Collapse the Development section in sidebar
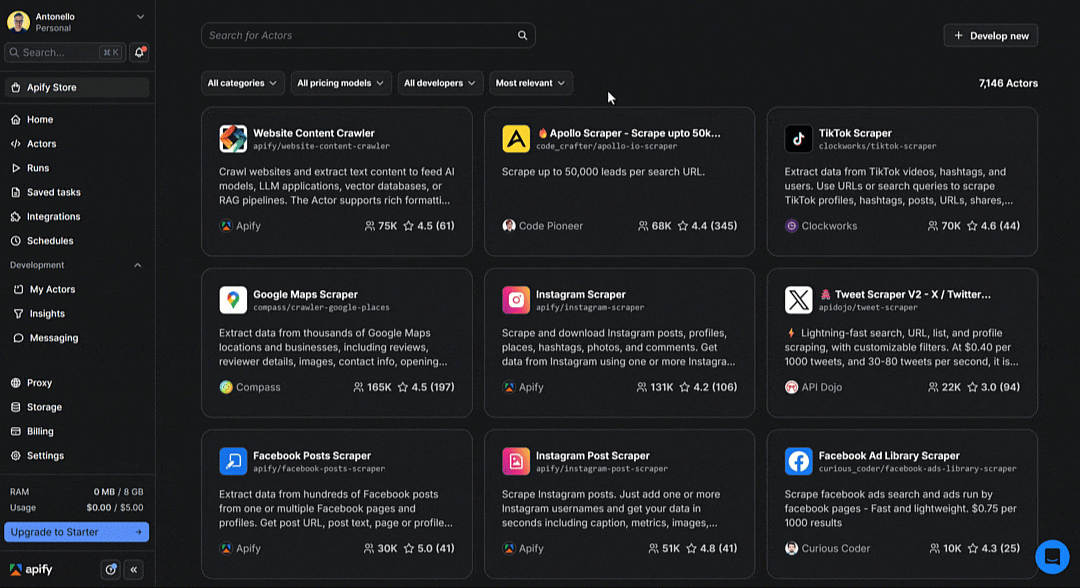 pyautogui.click(x=138, y=265)
